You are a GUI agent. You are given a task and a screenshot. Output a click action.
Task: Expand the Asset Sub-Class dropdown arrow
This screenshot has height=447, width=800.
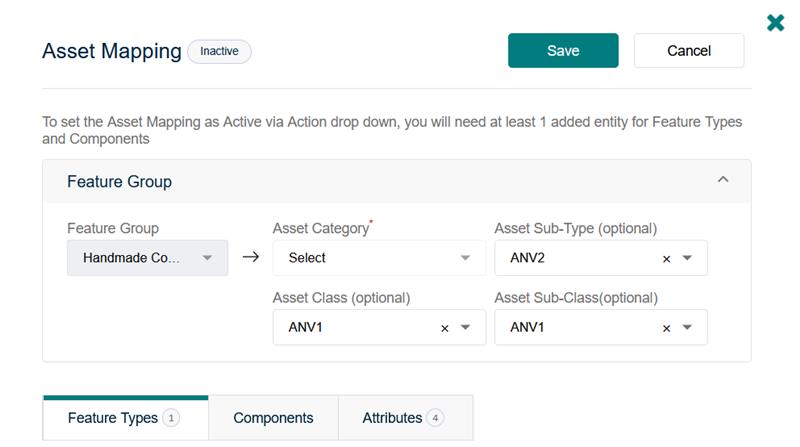pos(688,328)
